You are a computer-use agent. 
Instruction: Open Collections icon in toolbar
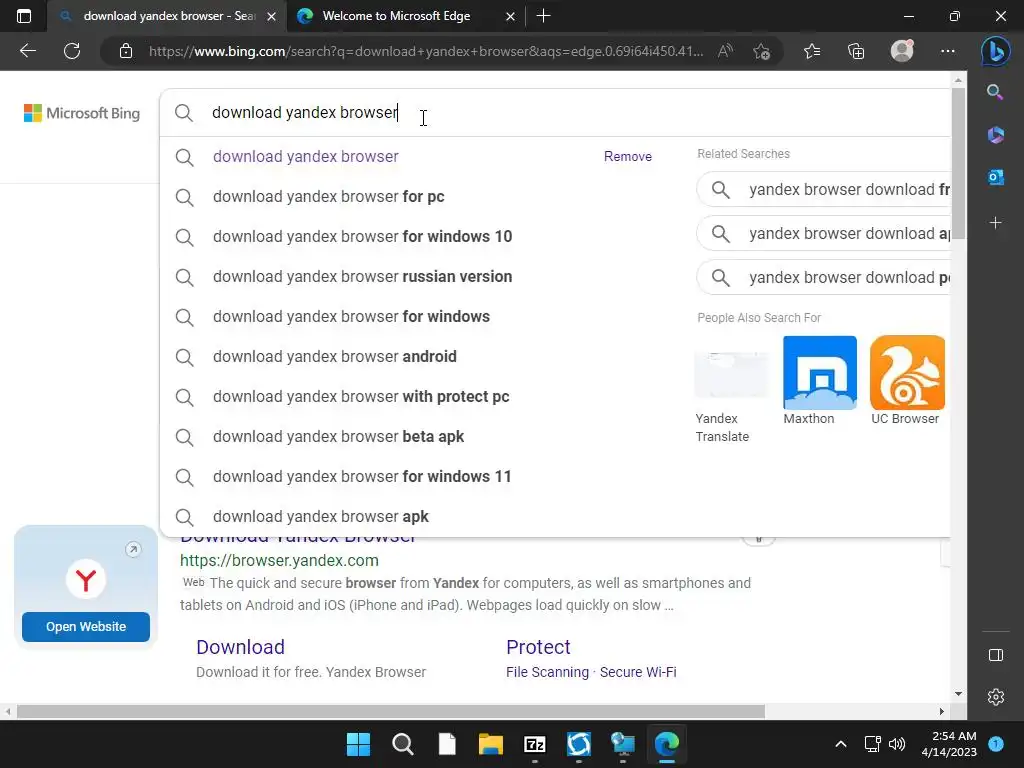[856, 51]
